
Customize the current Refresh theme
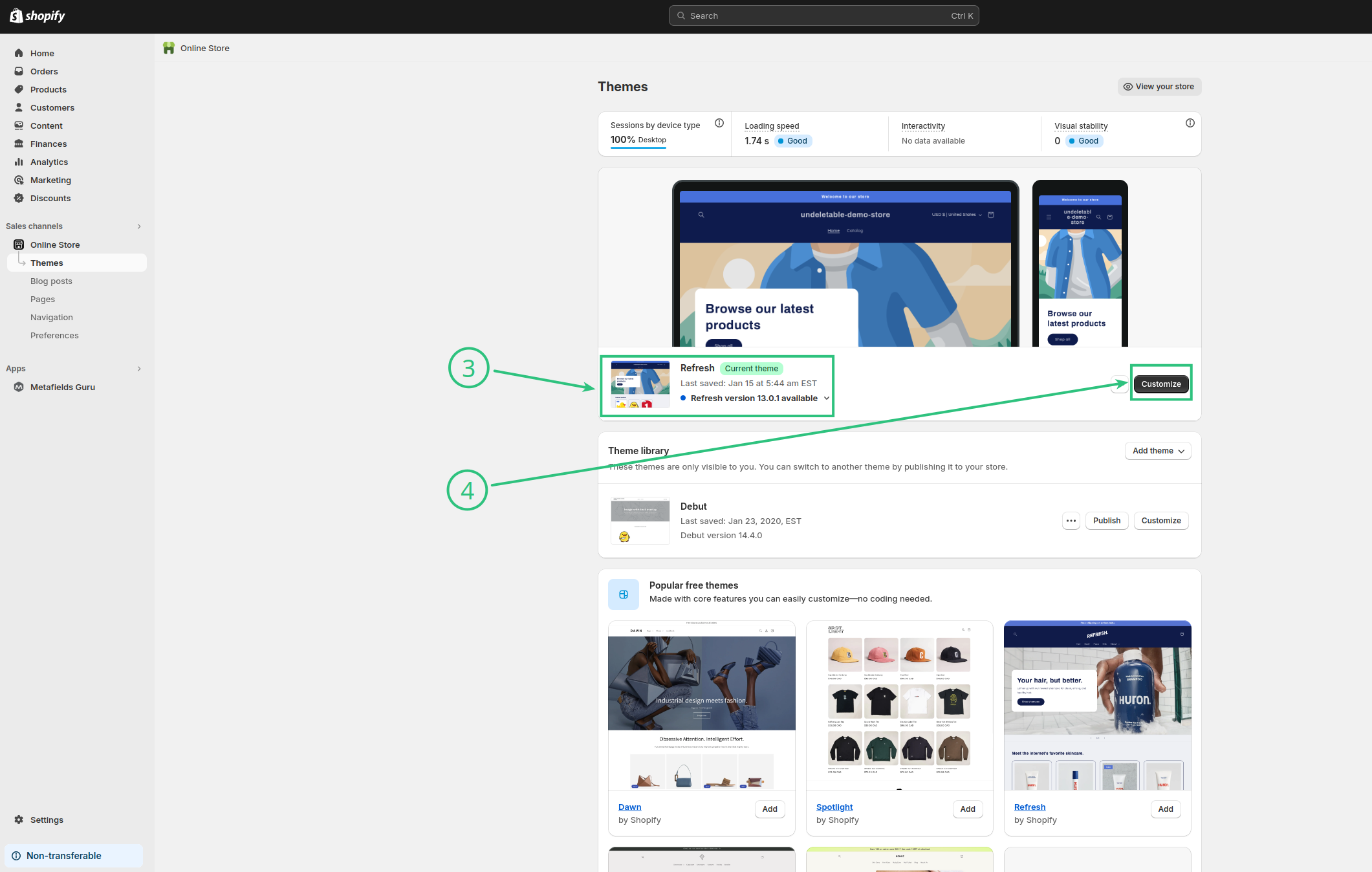[x=1161, y=384]
